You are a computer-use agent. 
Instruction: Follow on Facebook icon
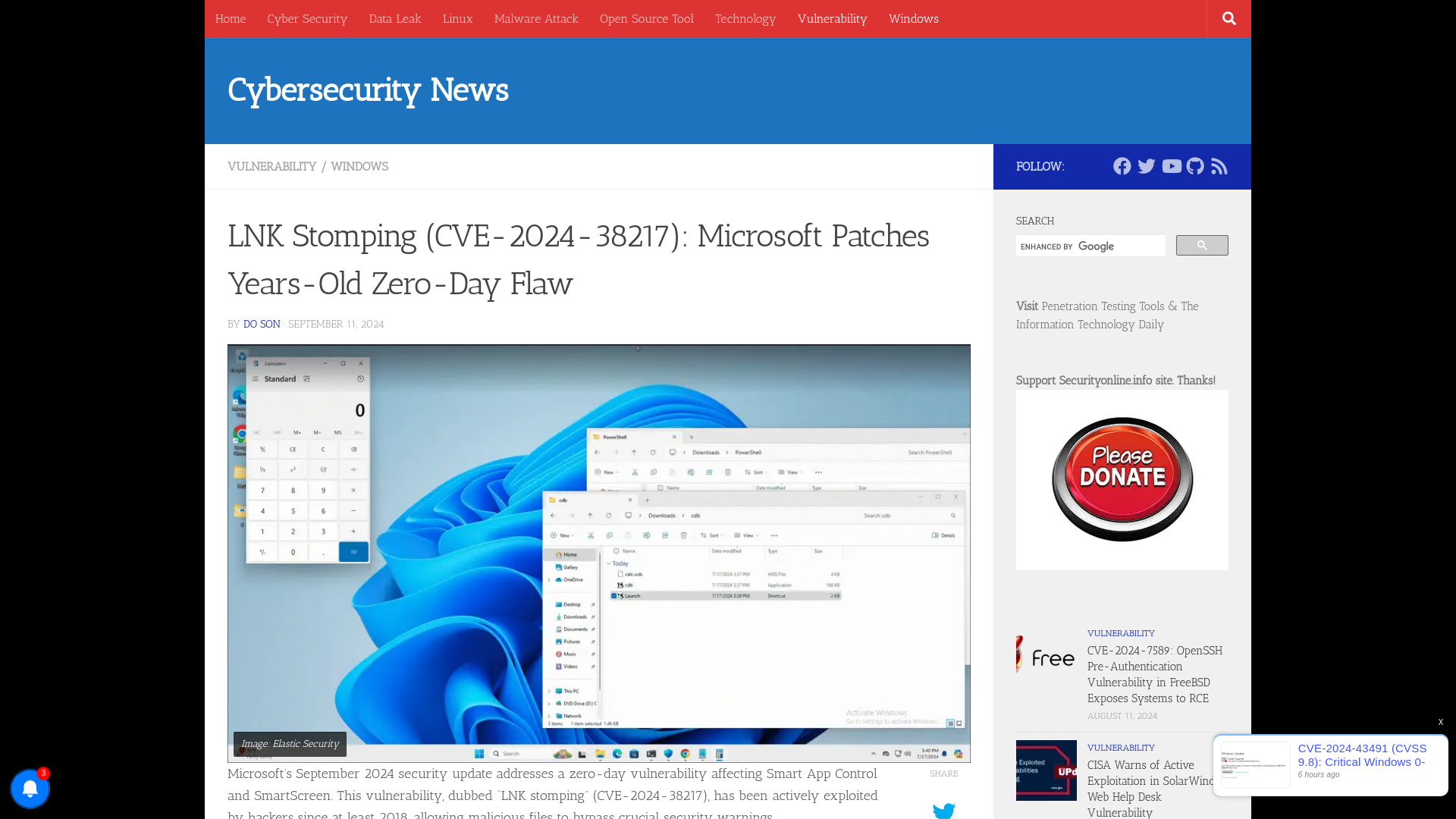pyautogui.click(x=1122, y=166)
